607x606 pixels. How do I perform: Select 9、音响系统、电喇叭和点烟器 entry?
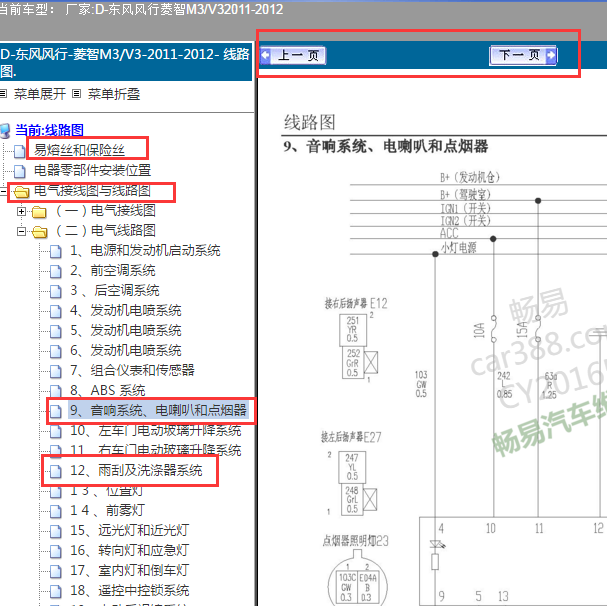pos(158,410)
